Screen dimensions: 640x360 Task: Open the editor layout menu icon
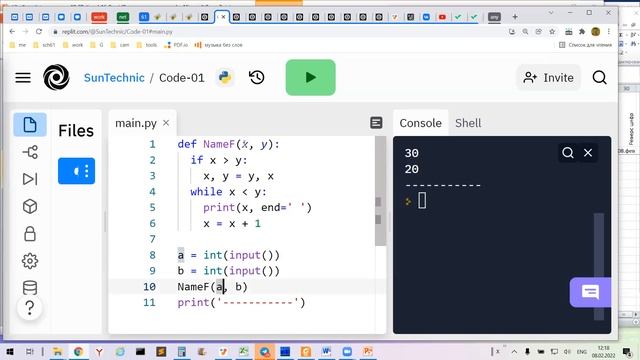[376, 123]
